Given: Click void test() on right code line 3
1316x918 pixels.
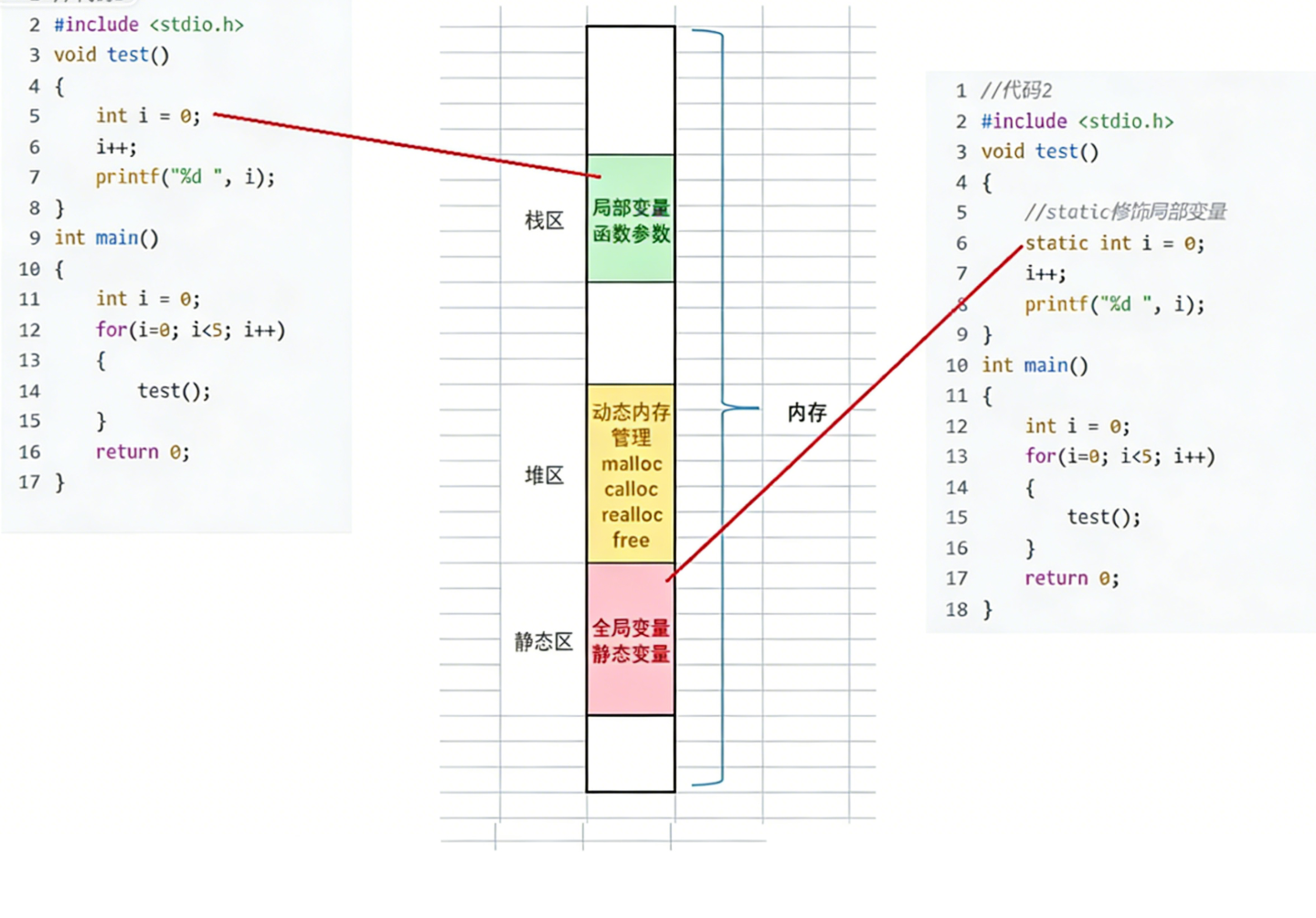Looking at the screenshot, I should click(x=1040, y=152).
